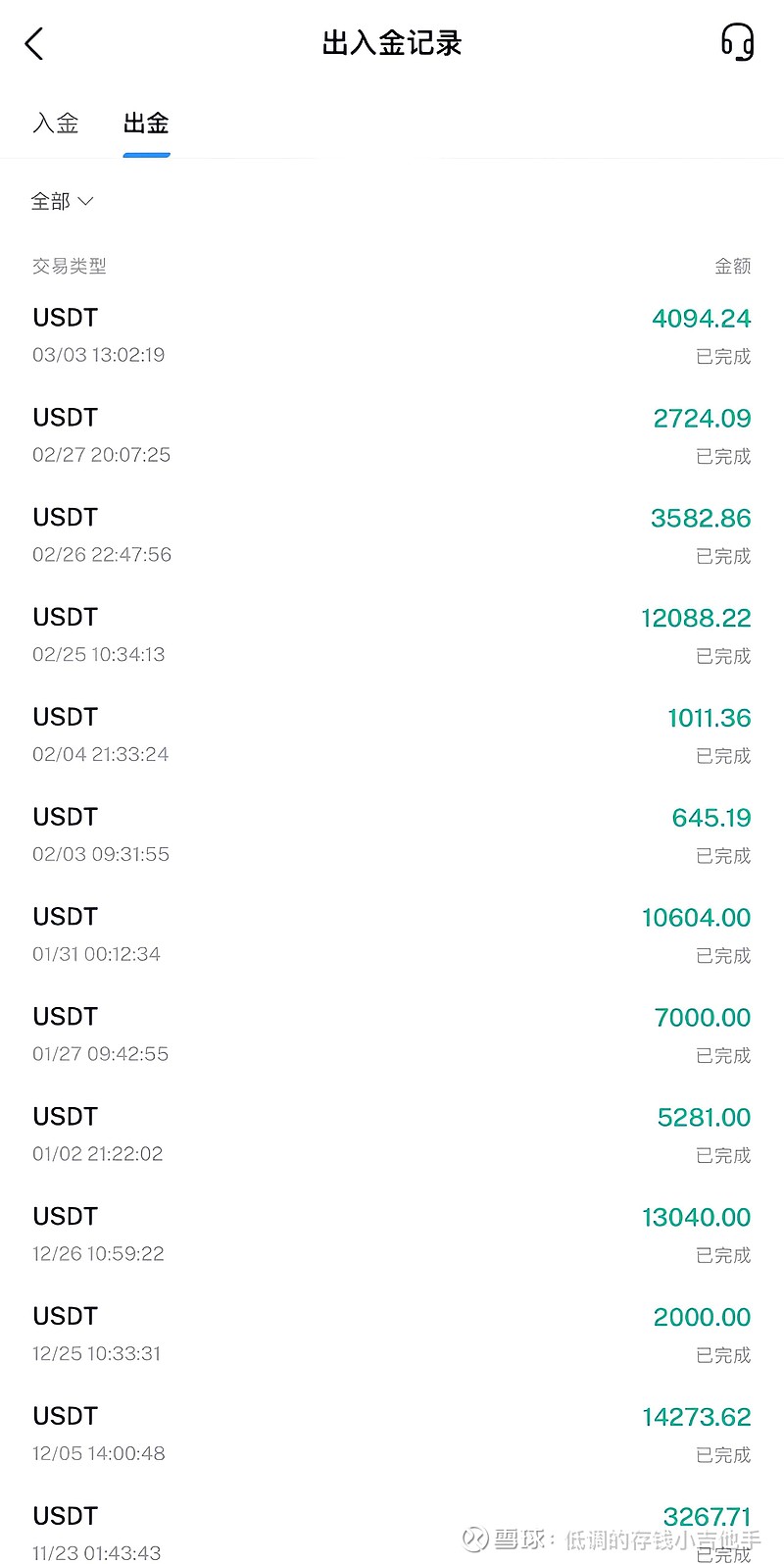Viewport: 784px width, 1564px height.
Task: Tap the back arrow icon
Action: coord(34,43)
